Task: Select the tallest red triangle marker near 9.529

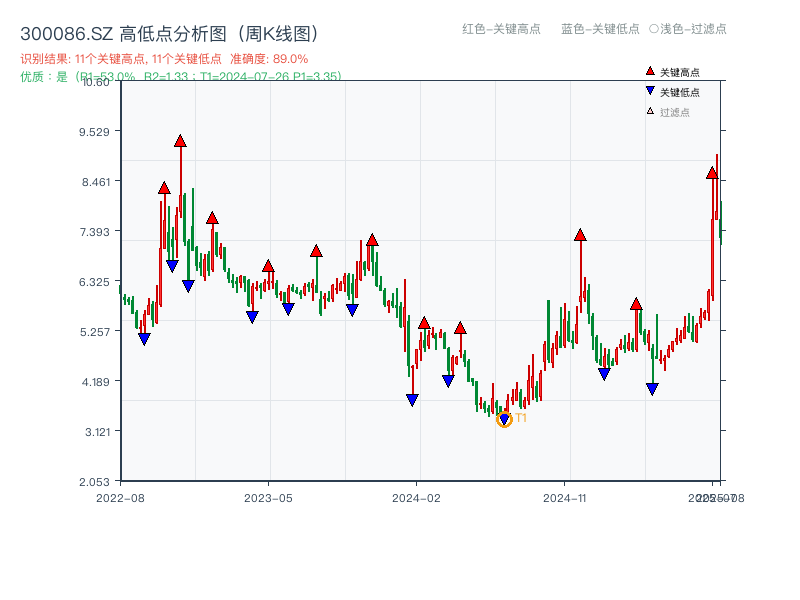Action: (x=180, y=142)
